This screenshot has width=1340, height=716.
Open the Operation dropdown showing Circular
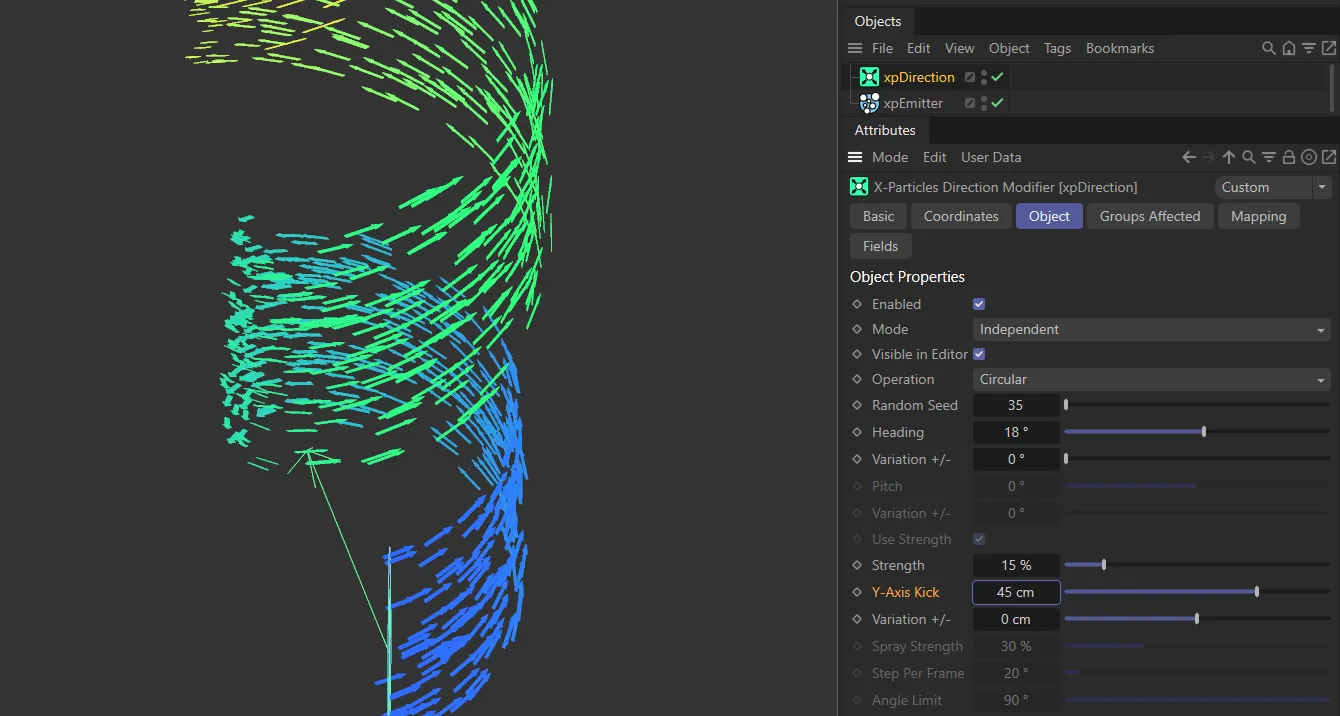click(x=1151, y=379)
